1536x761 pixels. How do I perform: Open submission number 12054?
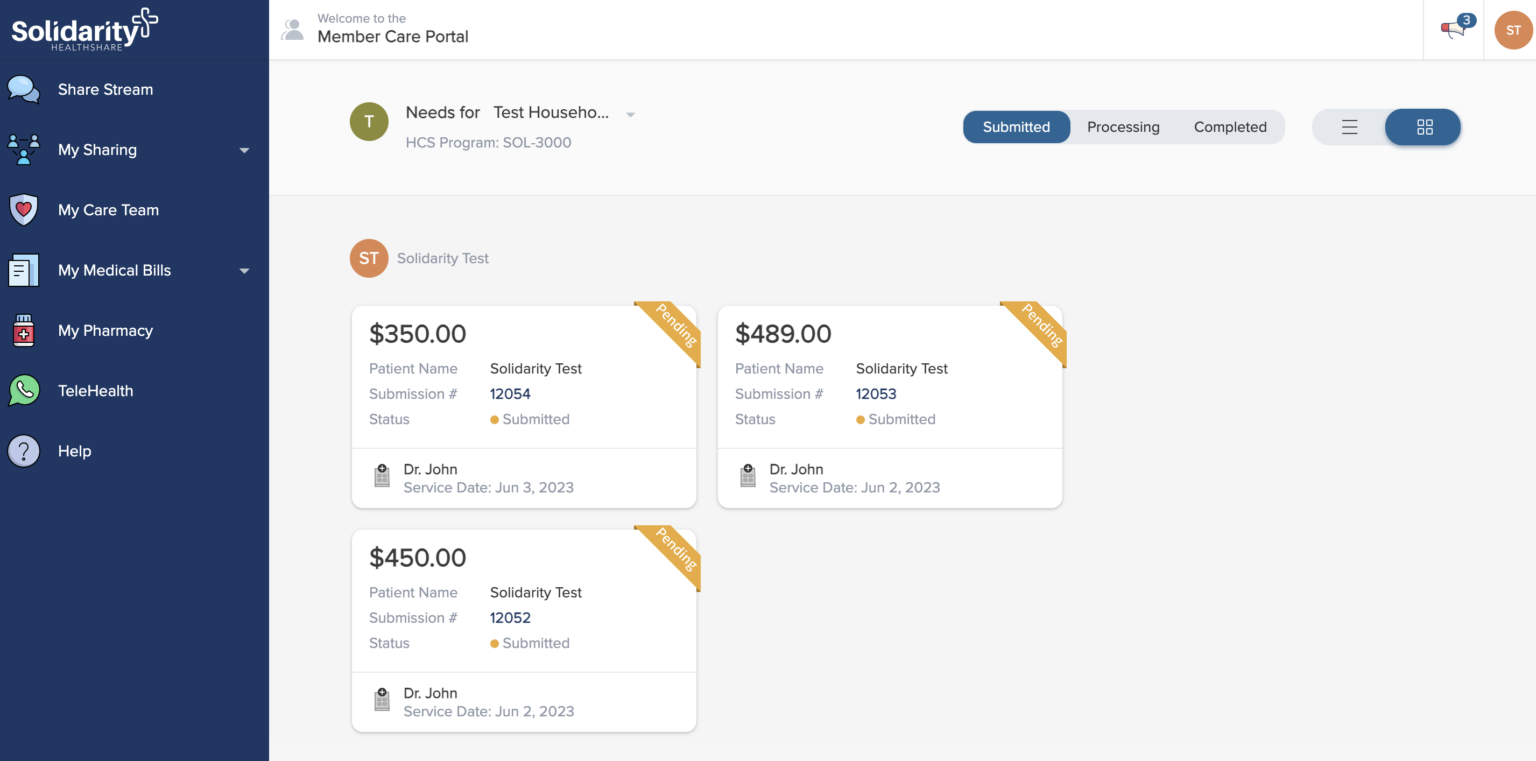510,393
